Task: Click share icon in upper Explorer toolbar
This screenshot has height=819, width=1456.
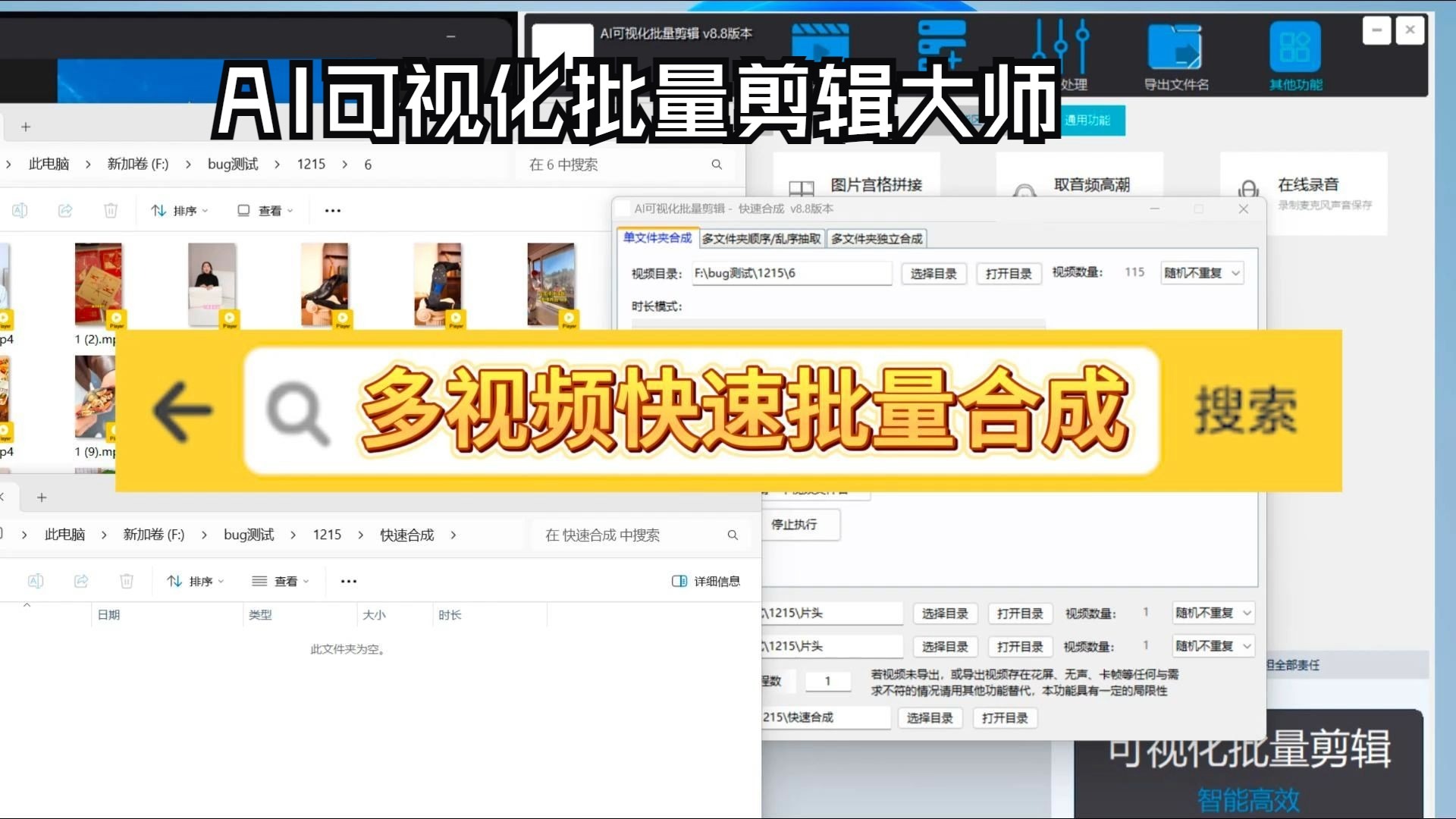Action: (x=65, y=210)
